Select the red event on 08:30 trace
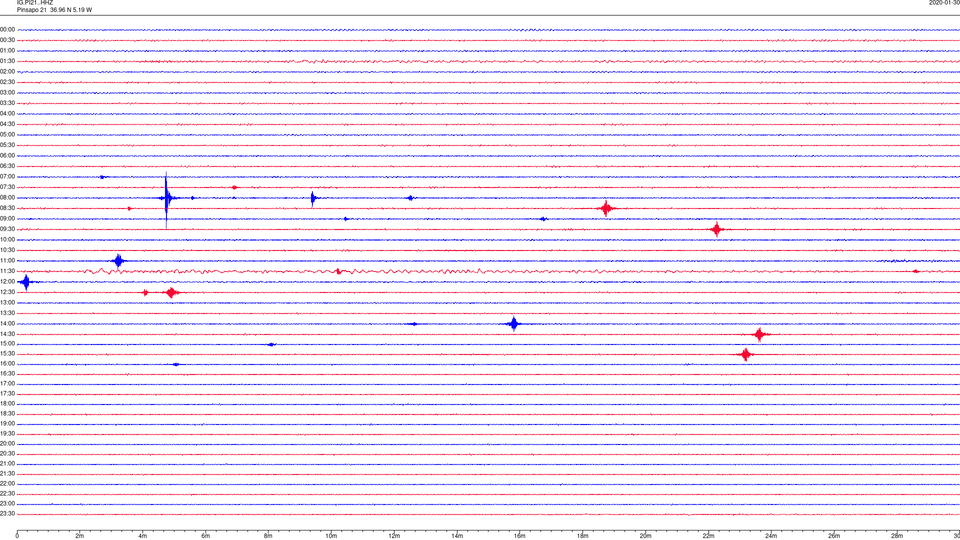Screen dimensions: 960x540 click(x=606, y=209)
